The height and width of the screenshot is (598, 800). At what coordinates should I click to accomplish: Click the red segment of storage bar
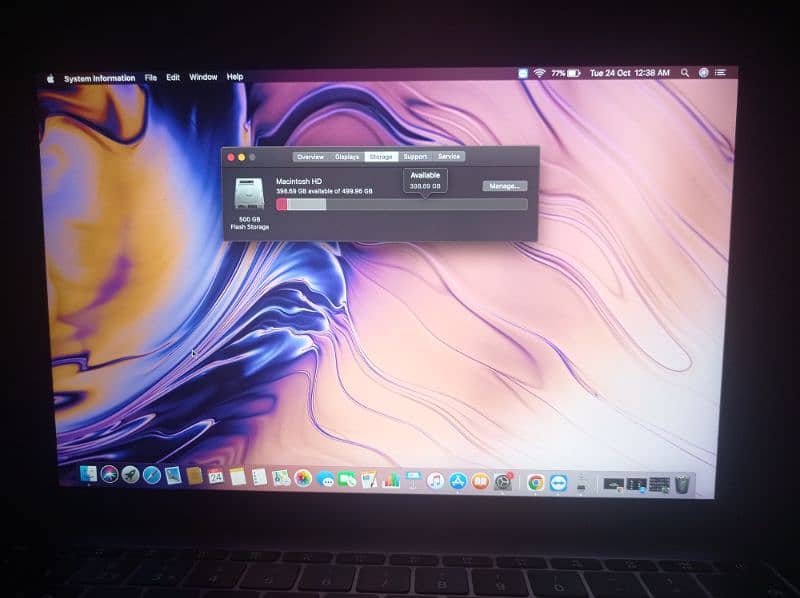282,204
